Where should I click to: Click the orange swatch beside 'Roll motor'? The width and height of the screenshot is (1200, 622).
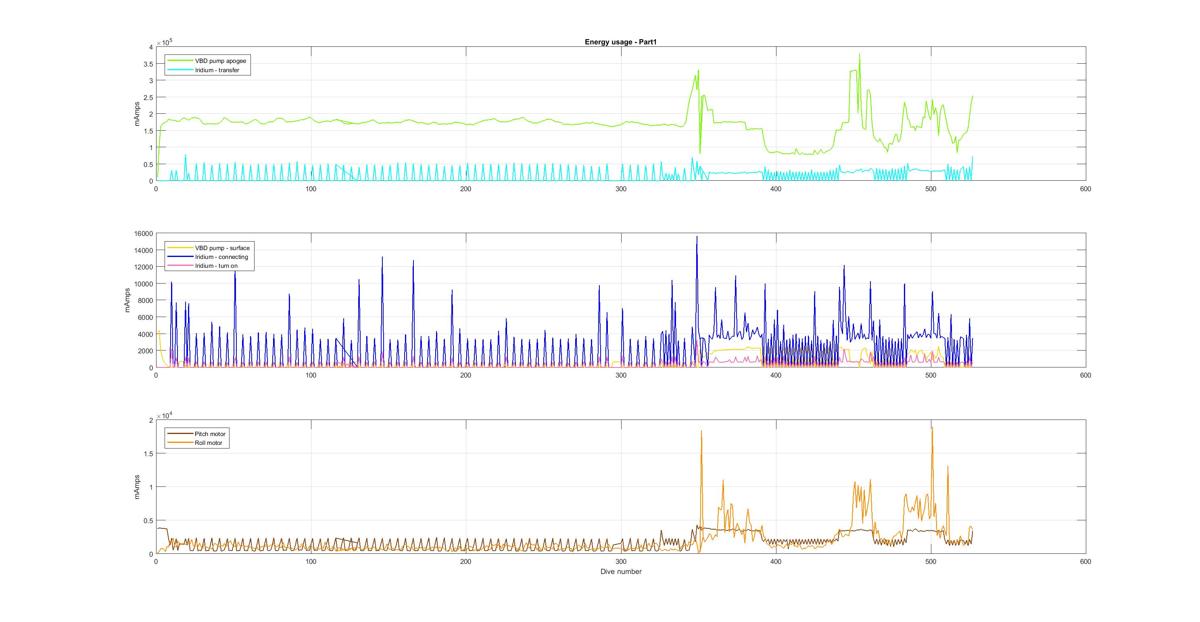180,442
